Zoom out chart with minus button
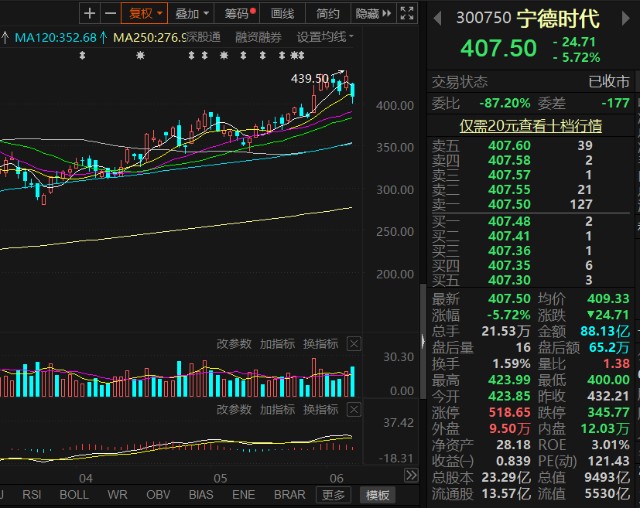Viewport: 640px width, 508px height. point(111,14)
